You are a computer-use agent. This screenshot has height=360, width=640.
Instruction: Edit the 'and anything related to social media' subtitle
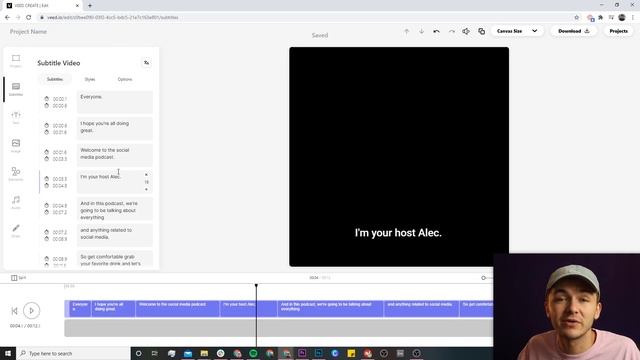tap(115, 235)
